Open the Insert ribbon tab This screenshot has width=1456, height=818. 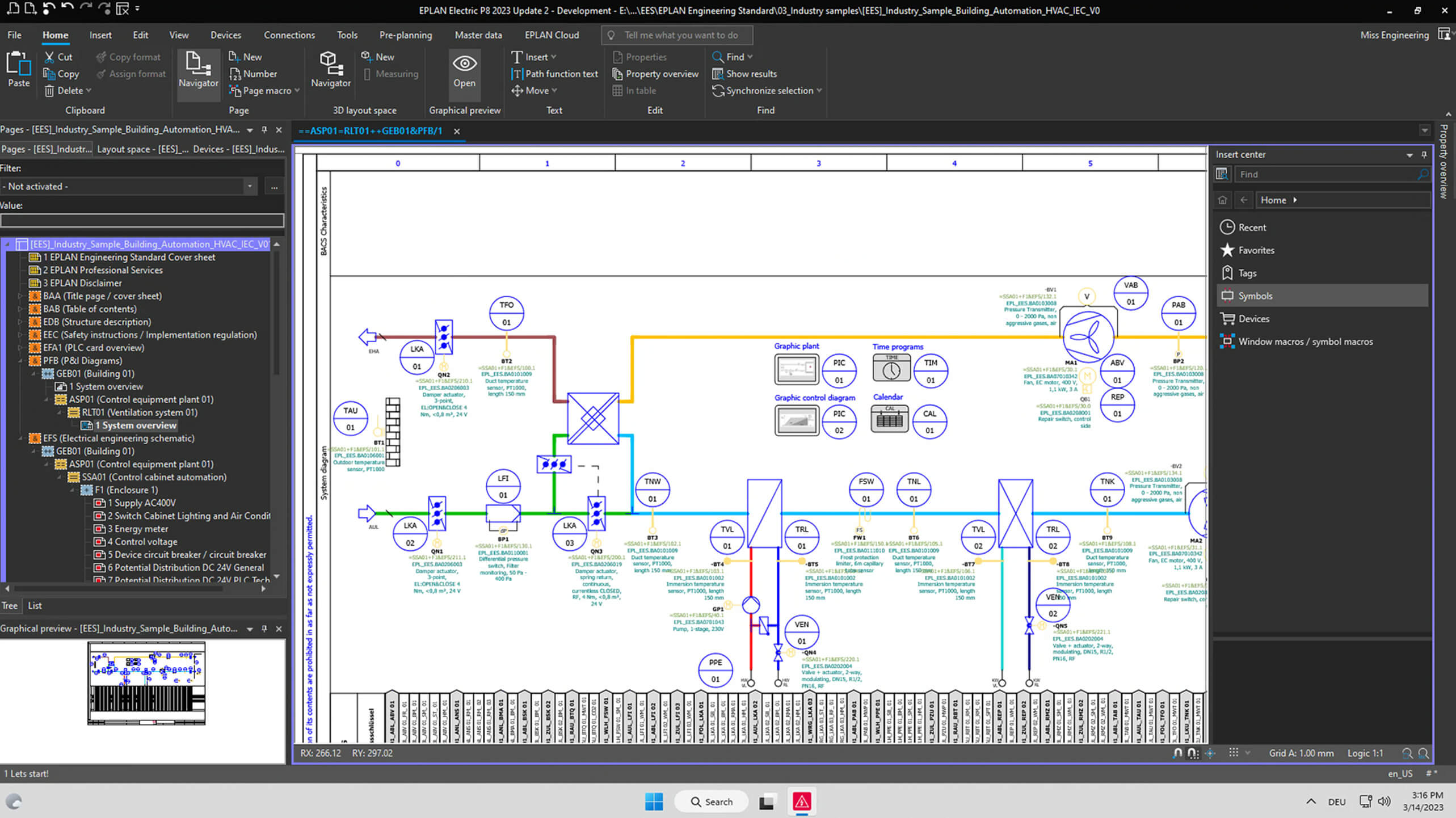100,35
